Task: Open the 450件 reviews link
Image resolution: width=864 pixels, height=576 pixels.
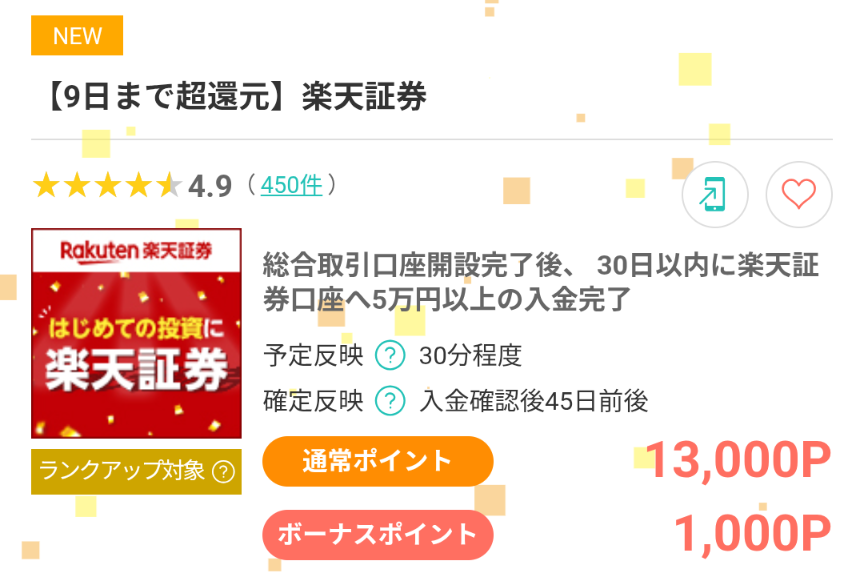Action: pyautogui.click(x=291, y=185)
